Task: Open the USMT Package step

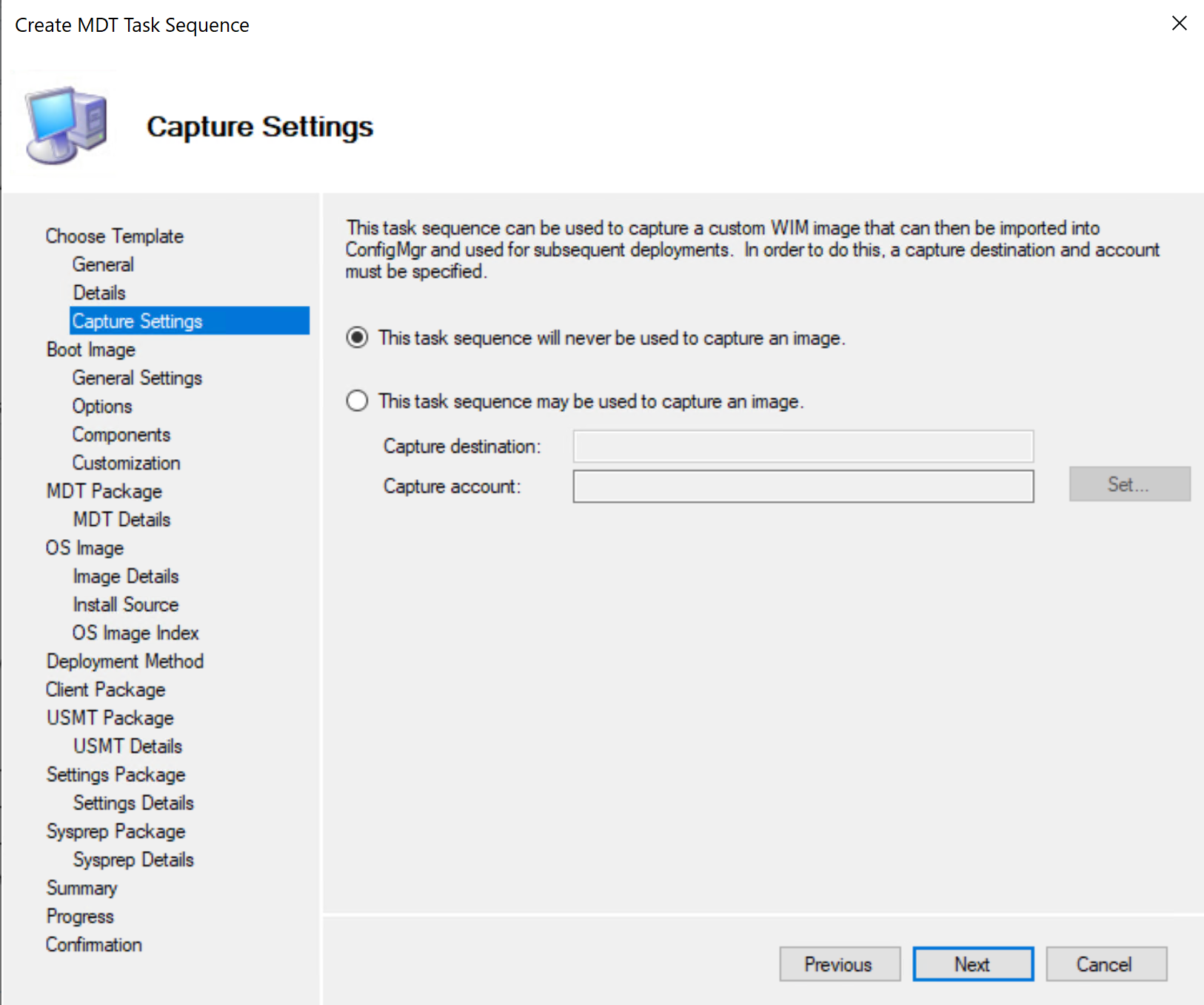Action: point(109,718)
